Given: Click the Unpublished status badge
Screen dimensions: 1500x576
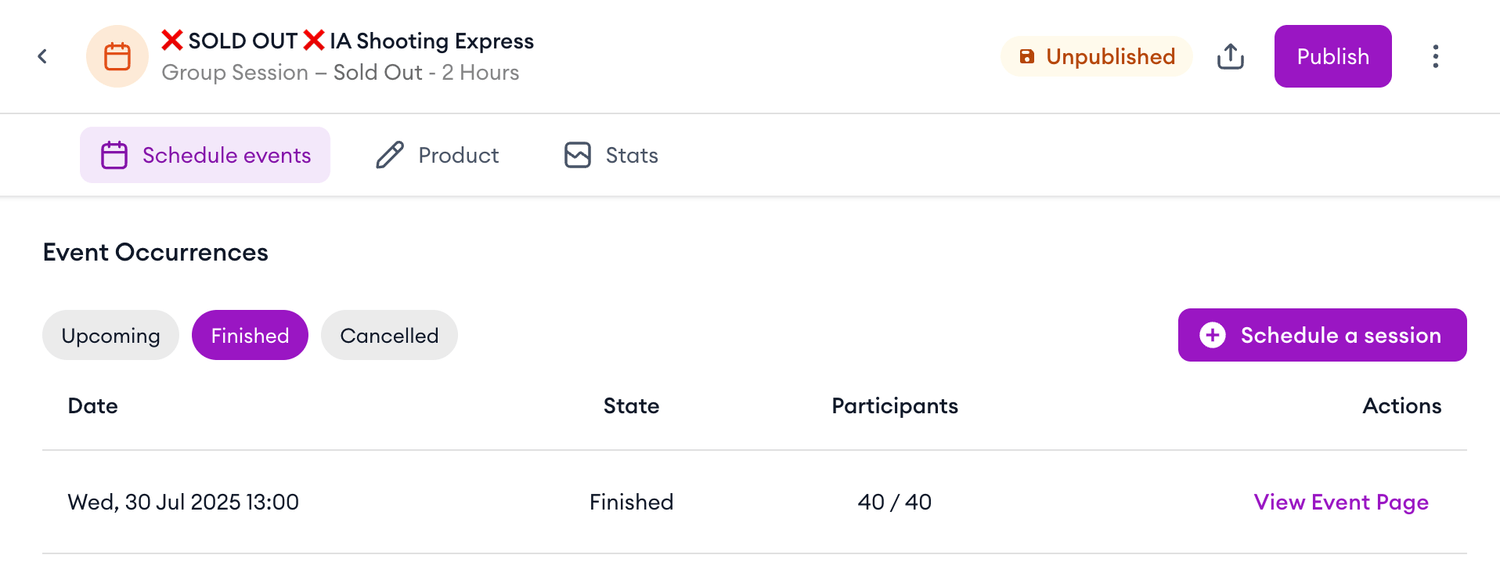Looking at the screenshot, I should pos(1097,57).
